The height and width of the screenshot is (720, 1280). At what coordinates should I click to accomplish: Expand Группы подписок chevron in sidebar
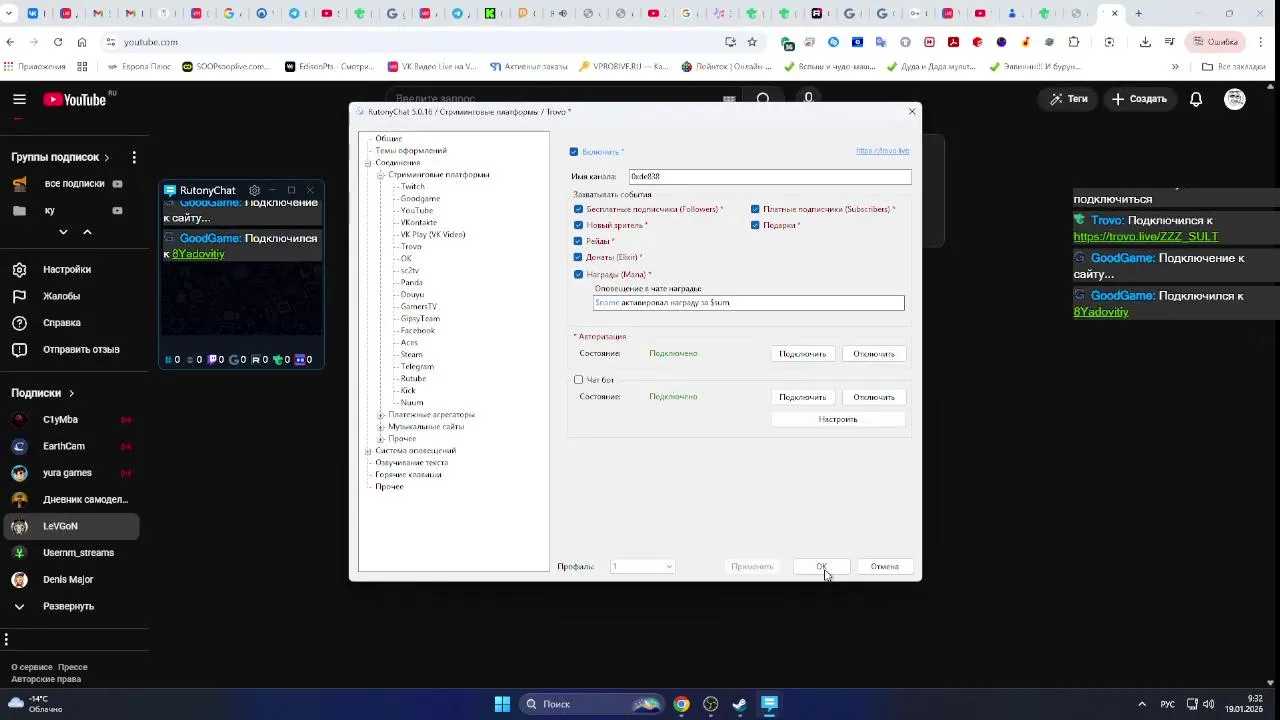[x=106, y=157]
